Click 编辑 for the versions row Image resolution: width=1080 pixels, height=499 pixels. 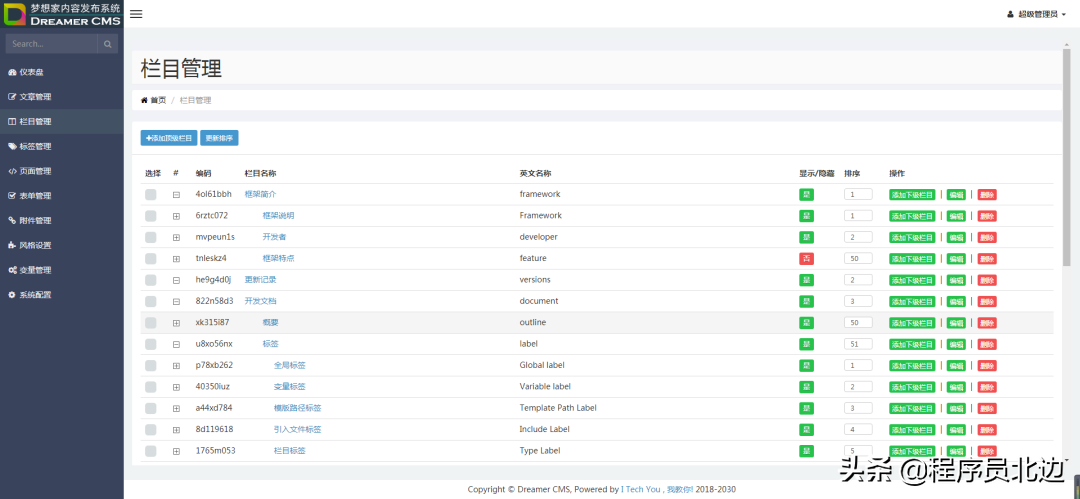956,281
